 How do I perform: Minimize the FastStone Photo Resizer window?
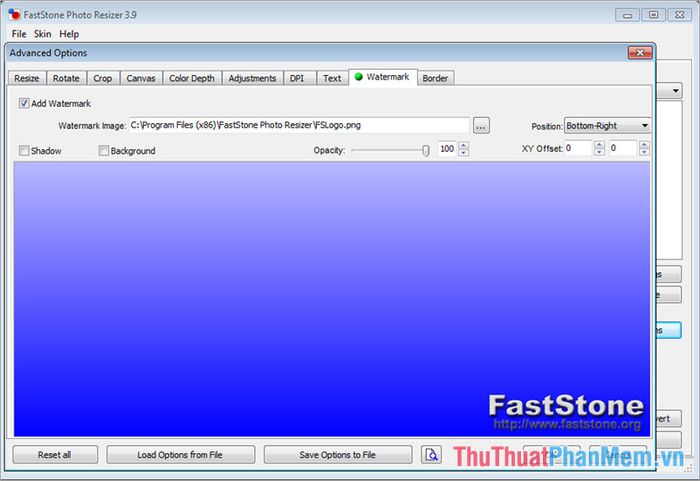[x=627, y=15]
